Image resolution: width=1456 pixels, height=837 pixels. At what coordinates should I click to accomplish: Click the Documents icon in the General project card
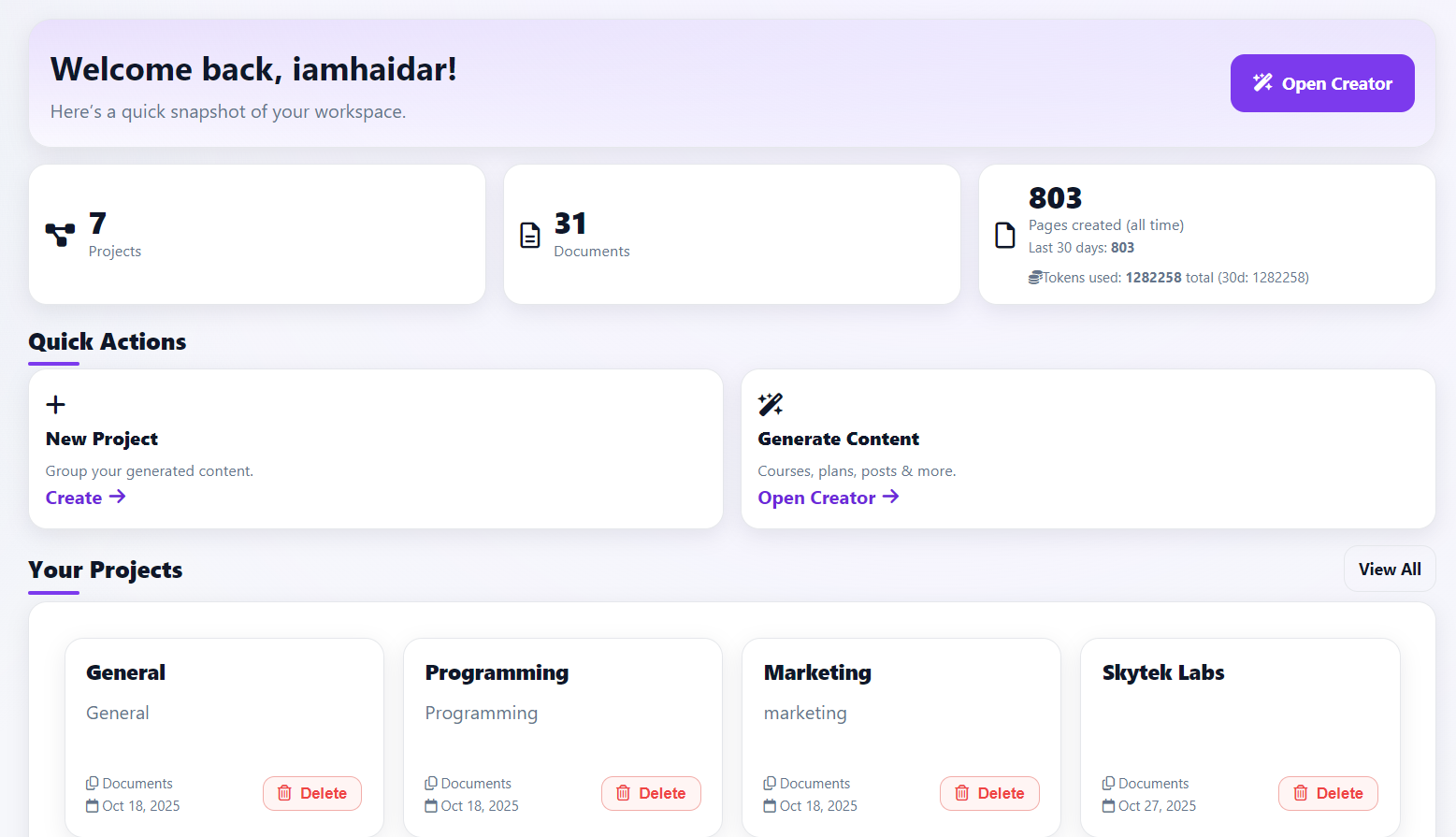tap(93, 783)
